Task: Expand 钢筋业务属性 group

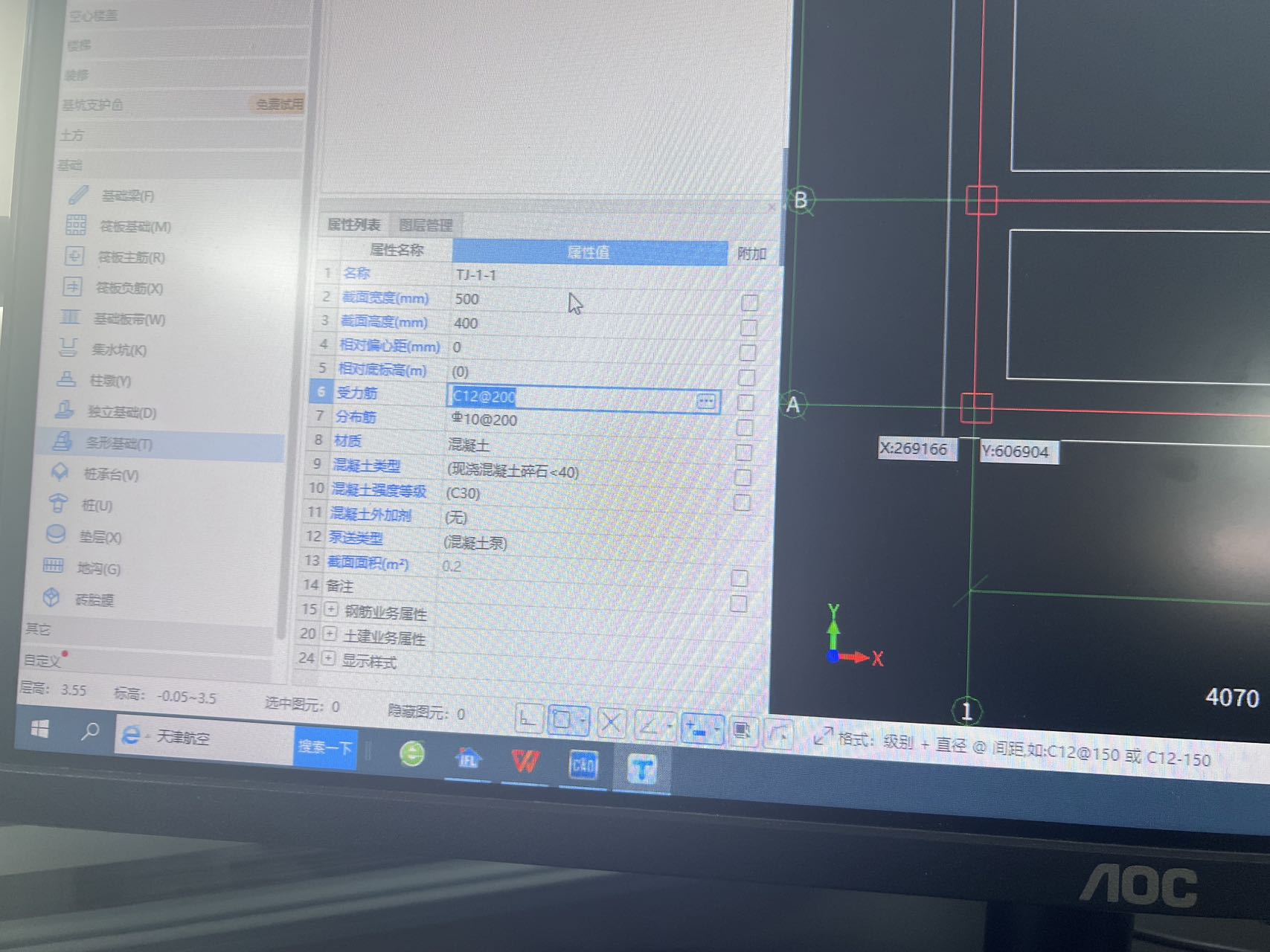Action: coord(331,610)
